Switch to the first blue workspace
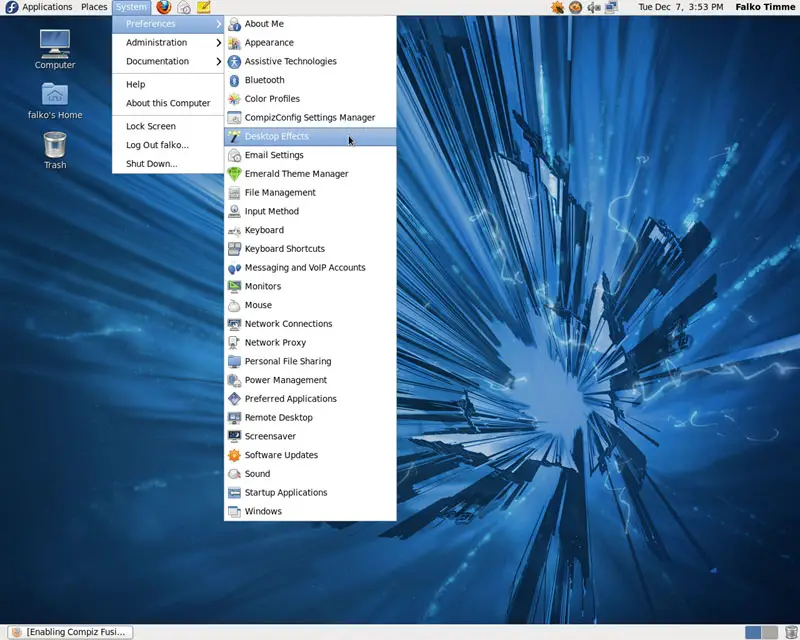Image resolution: width=800 pixels, height=640 pixels. [753, 632]
